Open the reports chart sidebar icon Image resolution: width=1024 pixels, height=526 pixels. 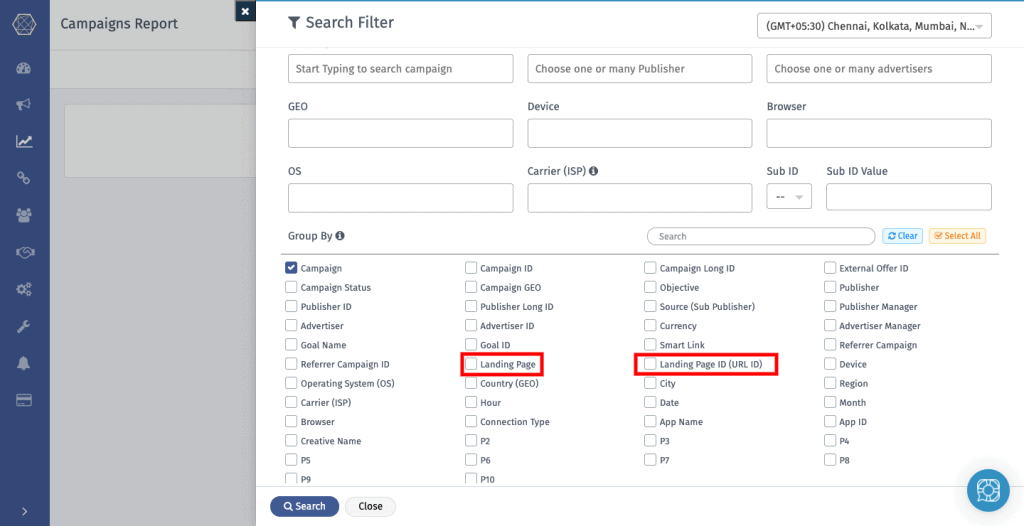point(24,141)
